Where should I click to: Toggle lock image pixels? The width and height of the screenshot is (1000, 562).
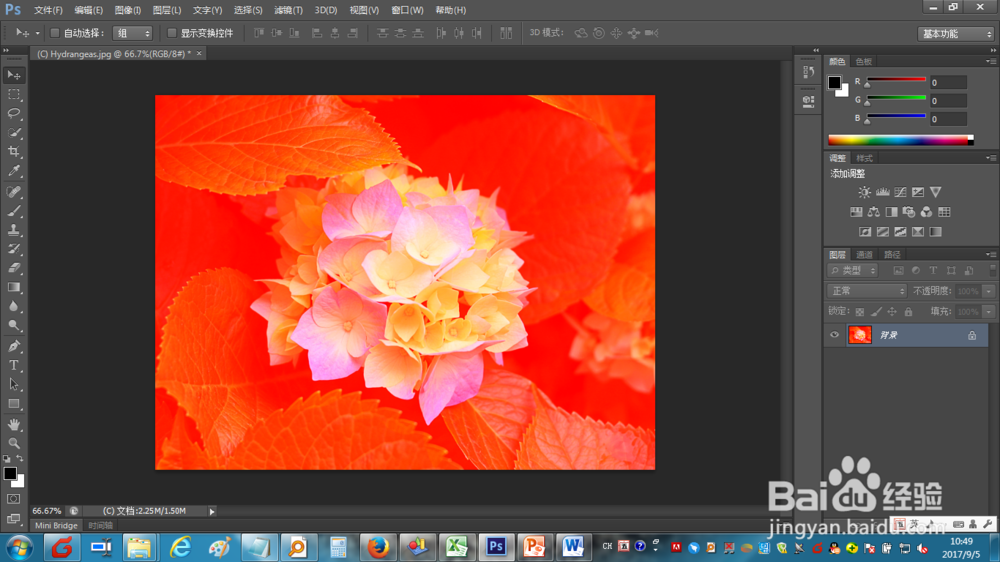tap(876, 312)
